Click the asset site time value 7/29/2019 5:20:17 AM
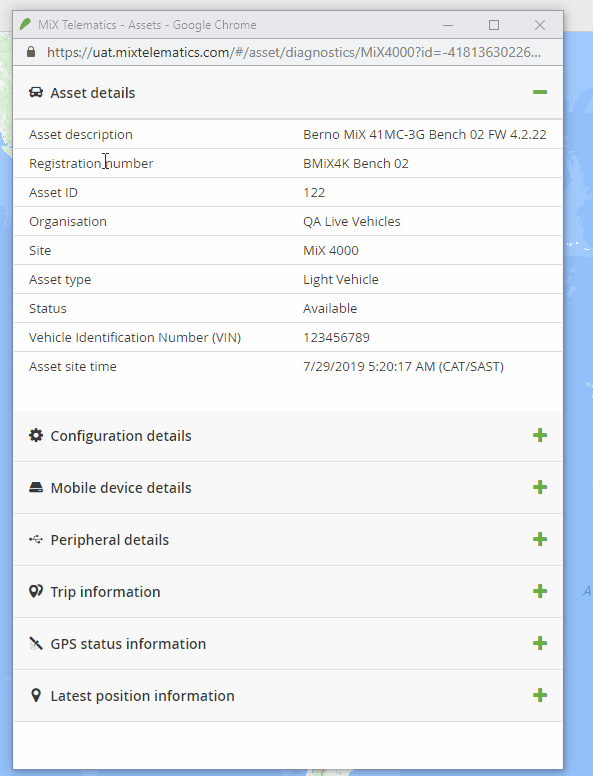Viewport: 593px width, 776px height. tap(403, 367)
